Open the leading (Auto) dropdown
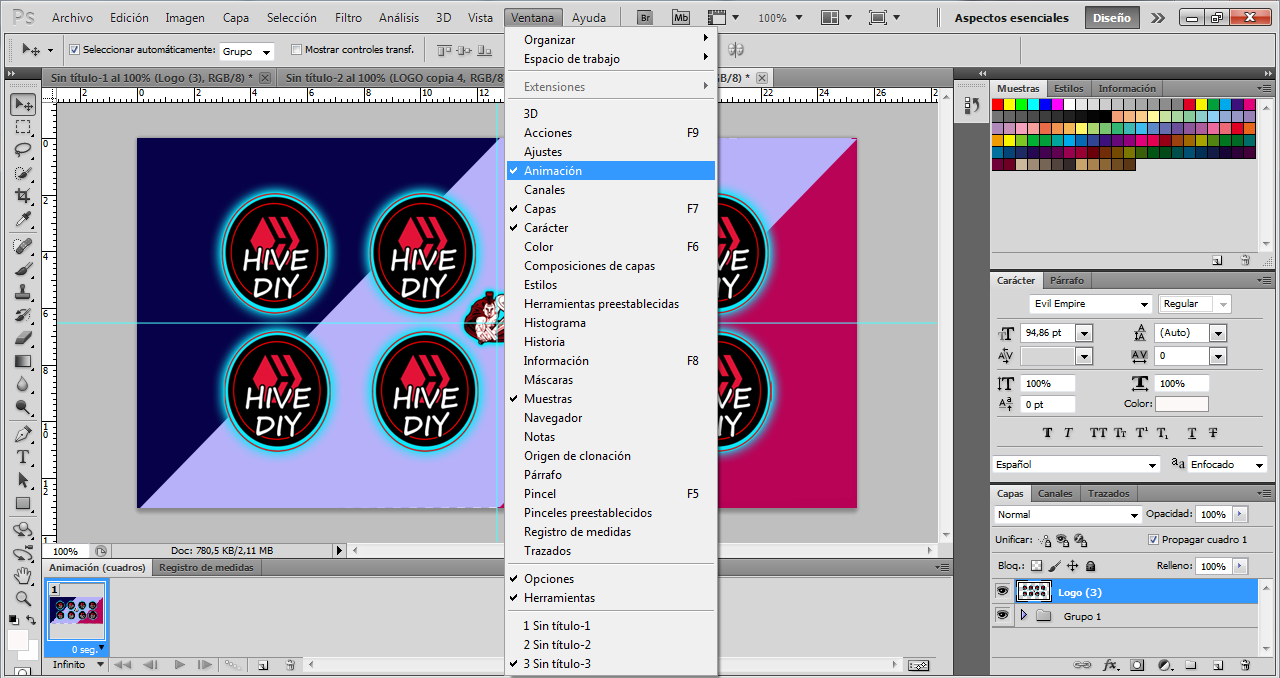Image resolution: width=1280 pixels, height=678 pixels. 1218,333
